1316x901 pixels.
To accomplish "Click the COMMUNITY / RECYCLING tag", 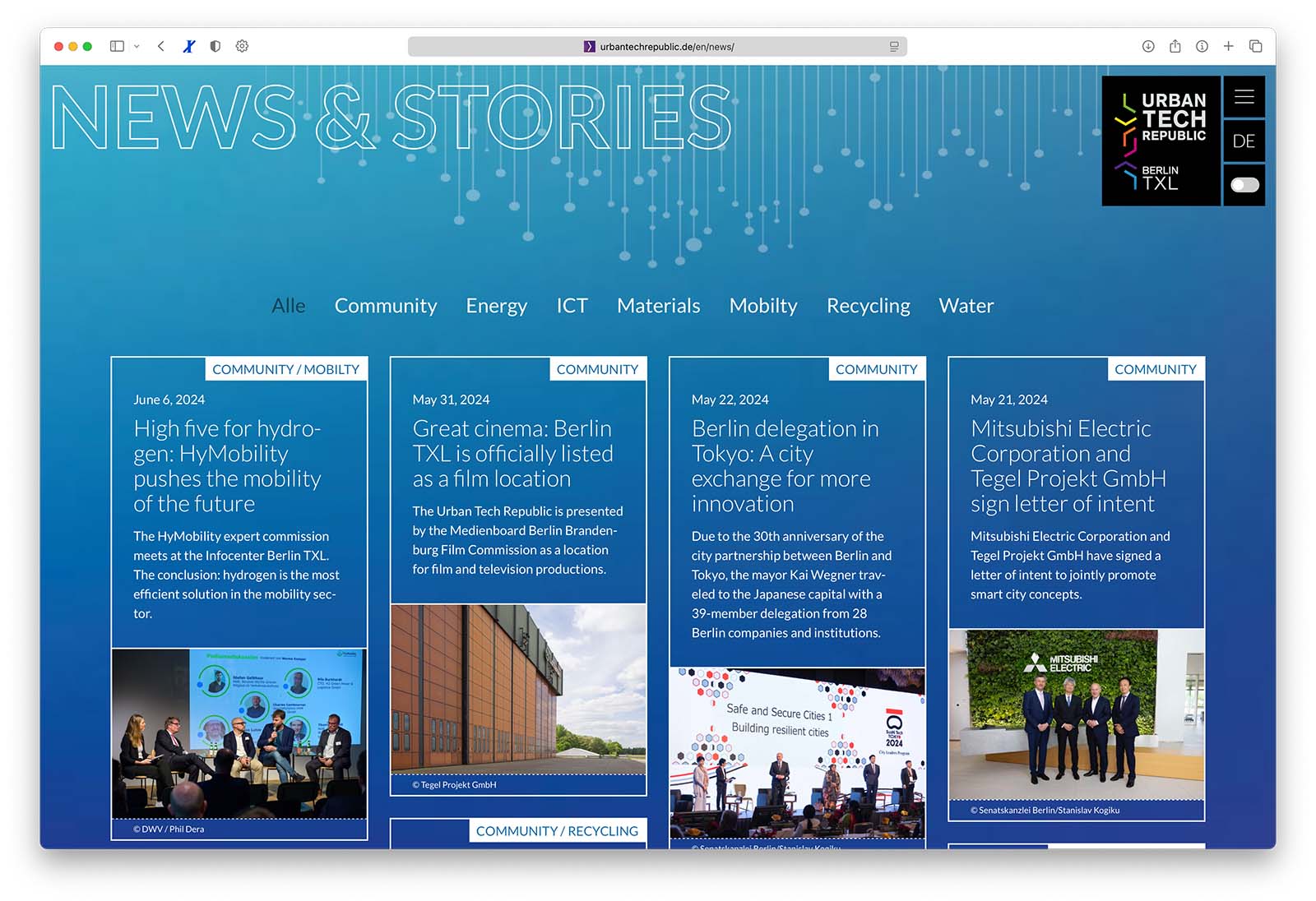I will 558,831.
